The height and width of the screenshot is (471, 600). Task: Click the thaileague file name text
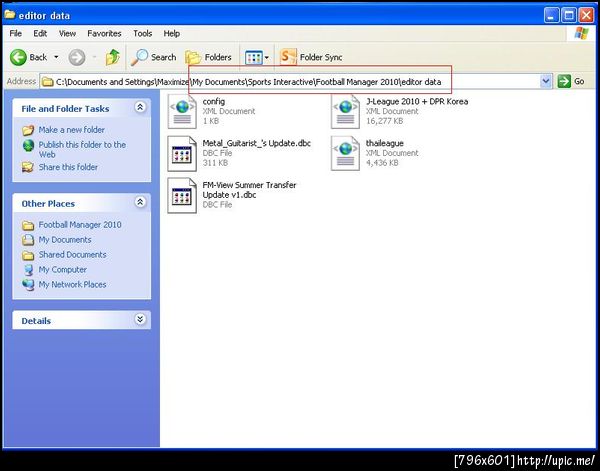click(x=385, y=143)
